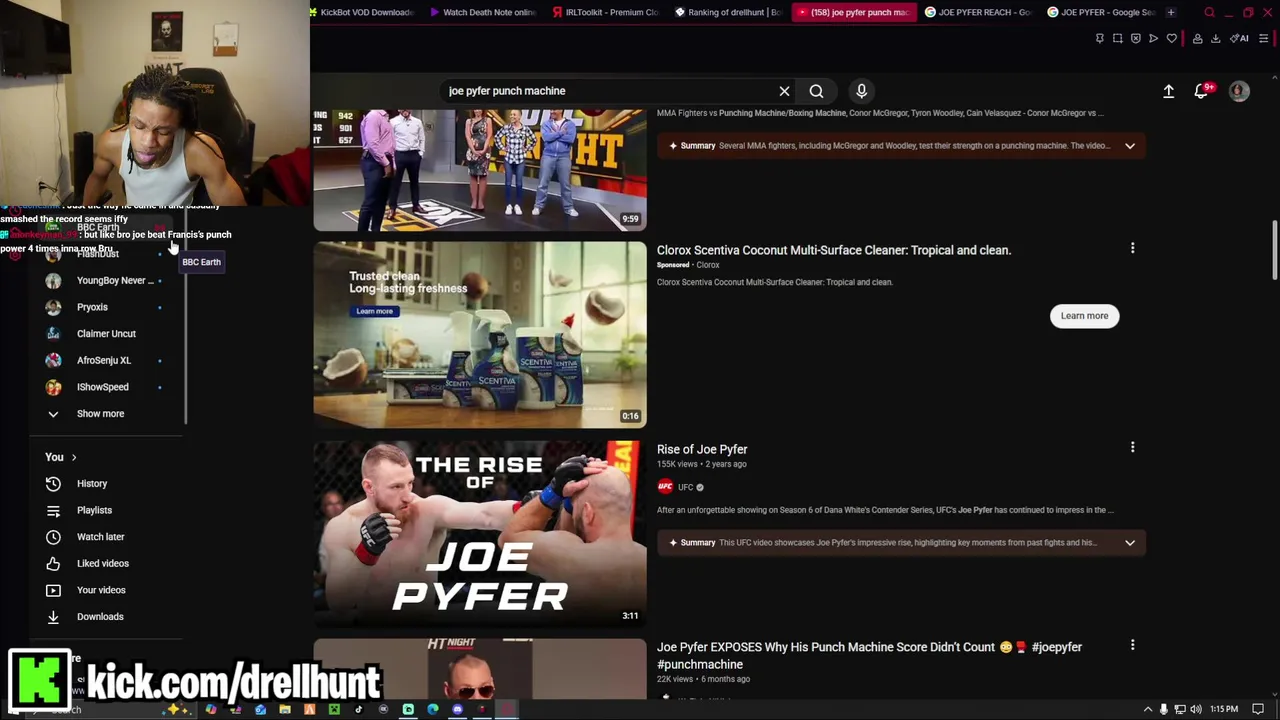Open the YouTube account avatar menu
The image size is (1280, 720).
tap(1239, 91)
